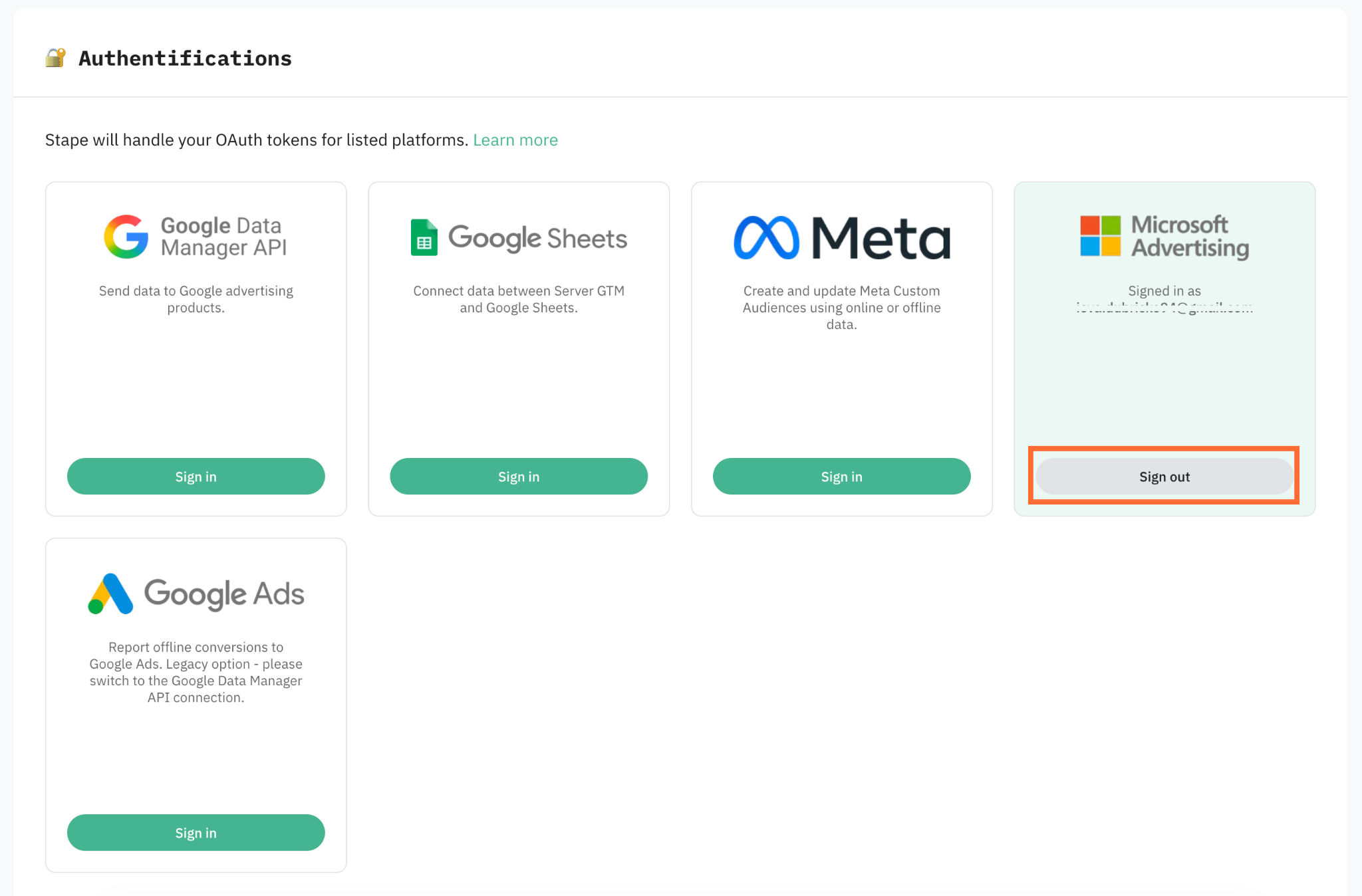The width and height of the screenshot is (1362, 896).
Task: Click the Google Sheets logo
Action: (x=519, y=237)
